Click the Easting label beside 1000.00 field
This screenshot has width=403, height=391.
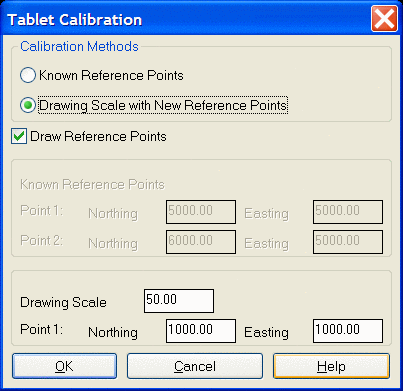pyautogui.click(x=266, y=332)
